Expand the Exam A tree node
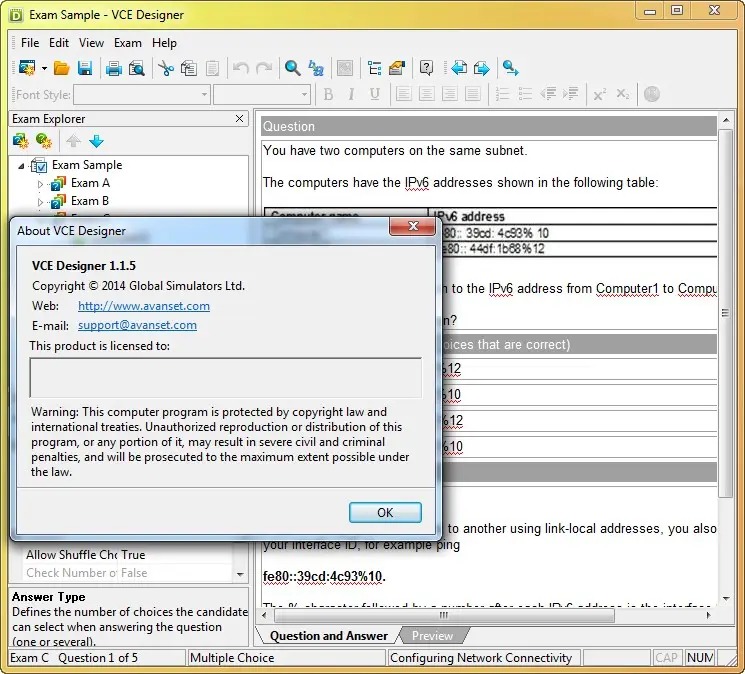Screen dimensions: 745x674 40,184
